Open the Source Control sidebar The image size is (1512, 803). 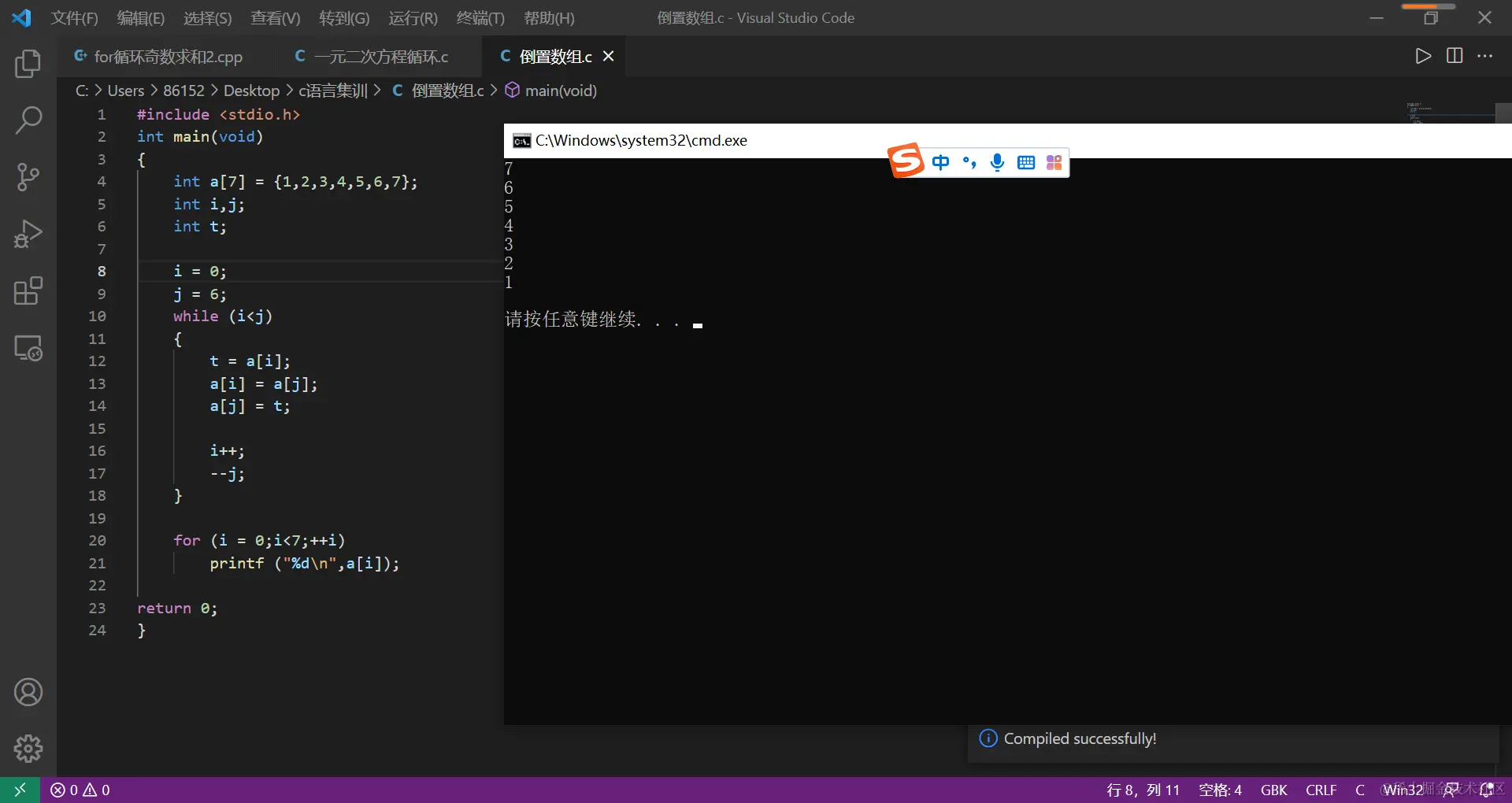point(28,177)
